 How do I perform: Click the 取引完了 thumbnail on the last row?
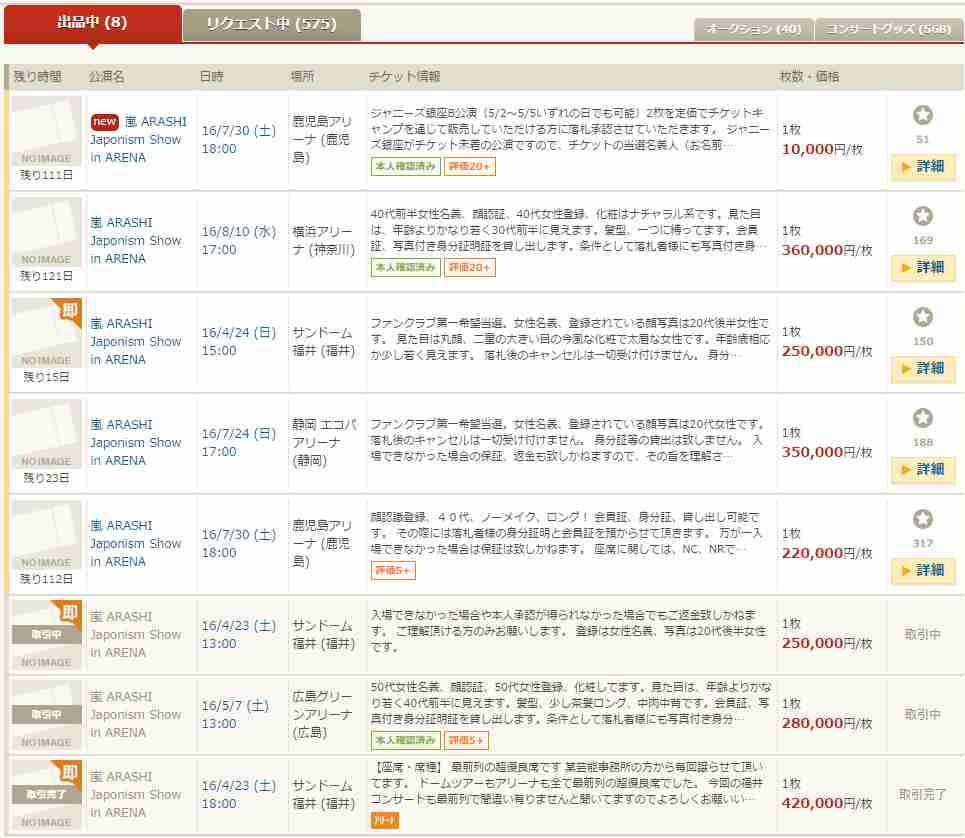point(46,795)
